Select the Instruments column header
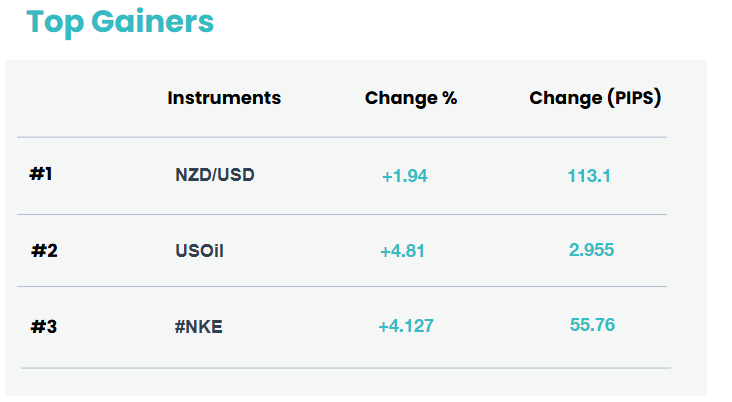Viewport: 732px width, 402px height. click(x=224, y=98)
